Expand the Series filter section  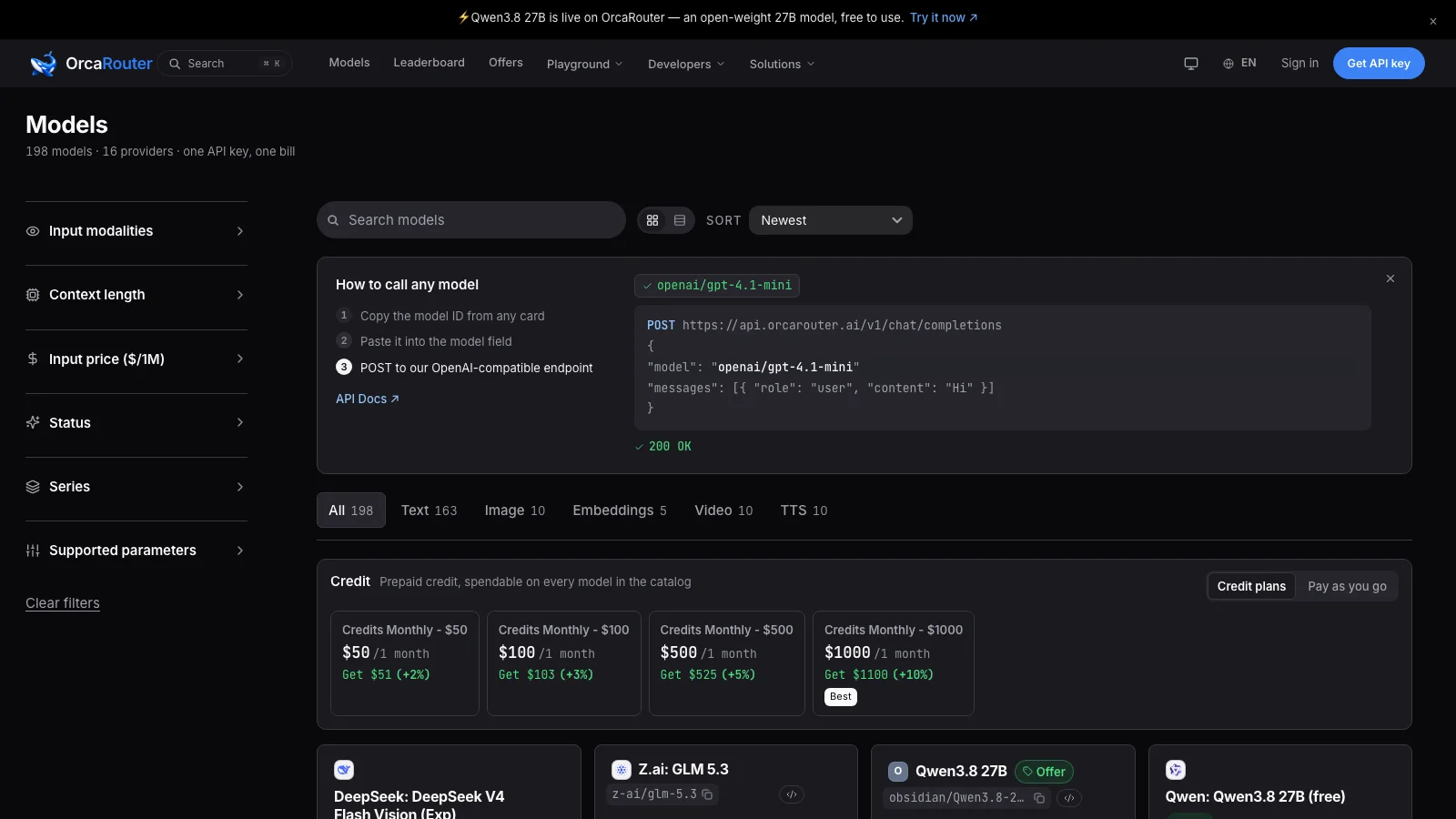point(136,487)
